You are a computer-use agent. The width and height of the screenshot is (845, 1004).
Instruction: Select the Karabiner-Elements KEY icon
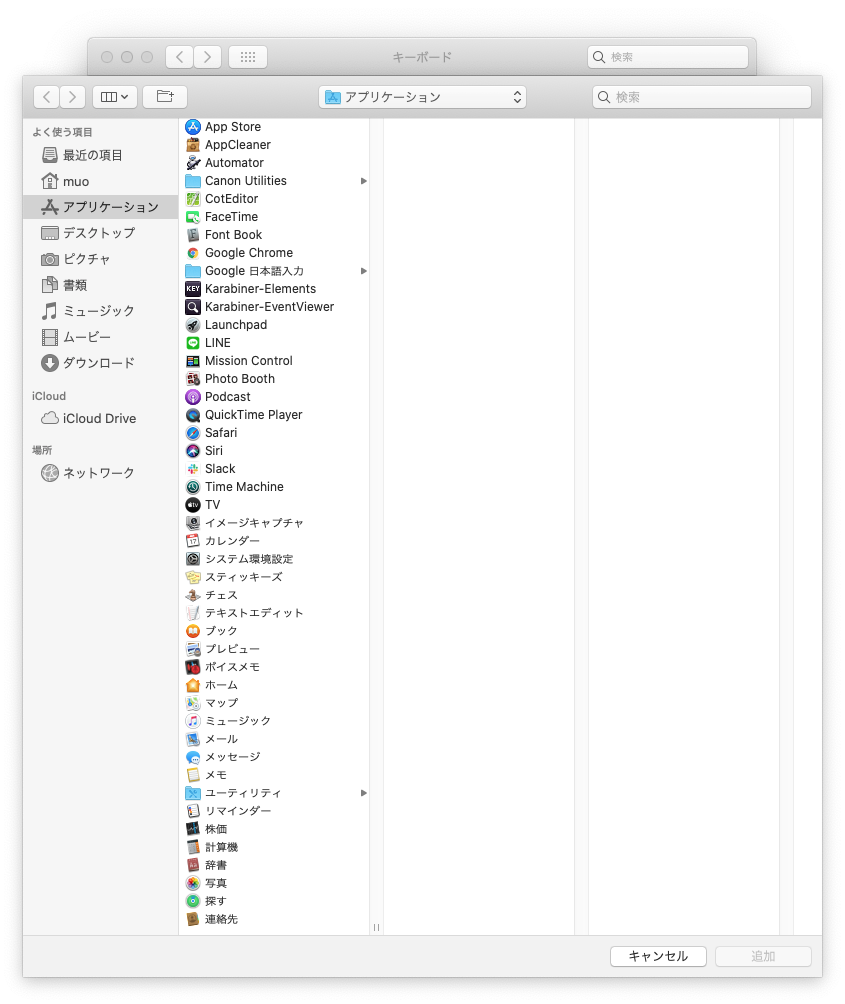point(193,289)
